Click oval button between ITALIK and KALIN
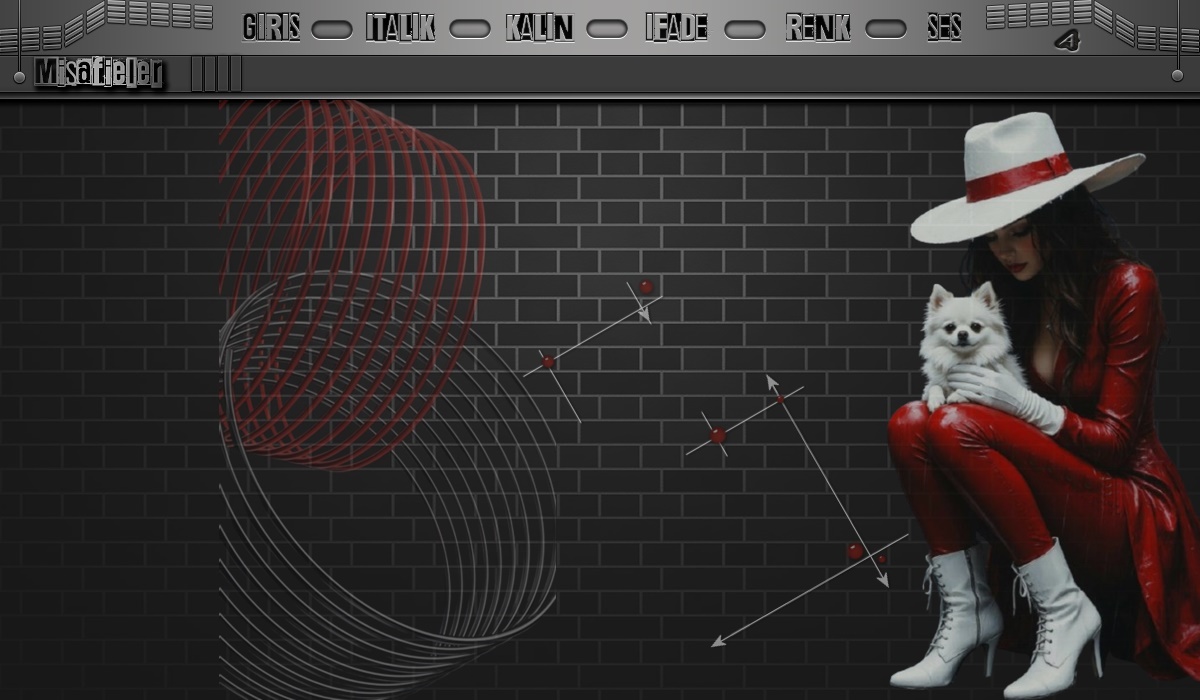1200x700 pixels. 470,30
